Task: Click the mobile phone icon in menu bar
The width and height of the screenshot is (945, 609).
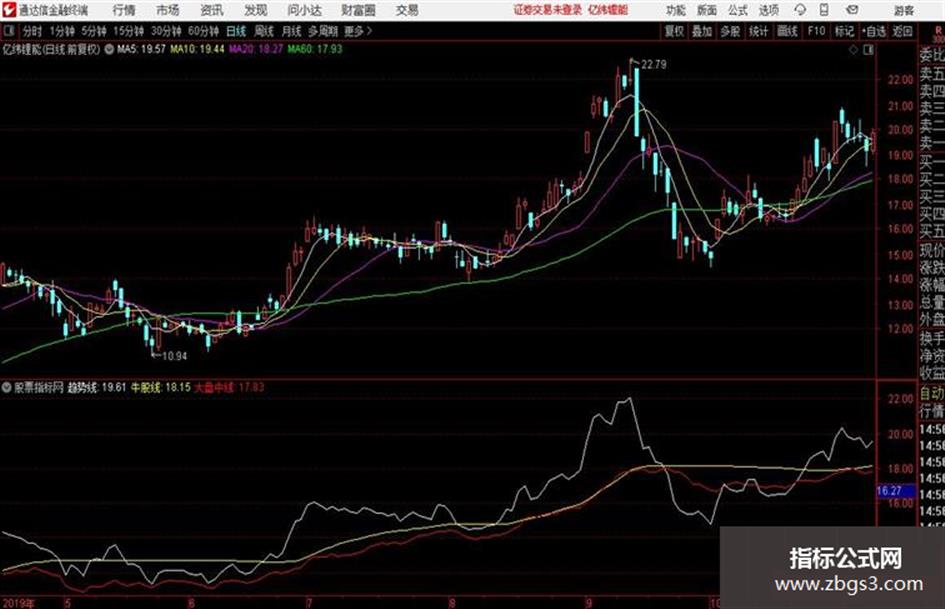Action: [824, 10]
